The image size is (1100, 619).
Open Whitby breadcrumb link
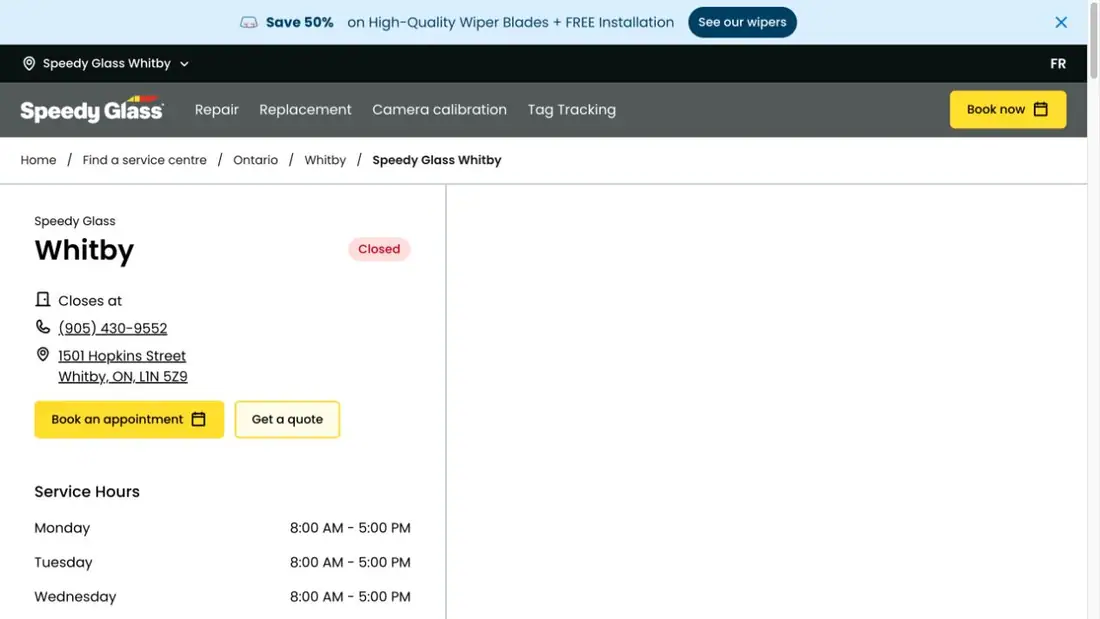(x=326, y=160)
